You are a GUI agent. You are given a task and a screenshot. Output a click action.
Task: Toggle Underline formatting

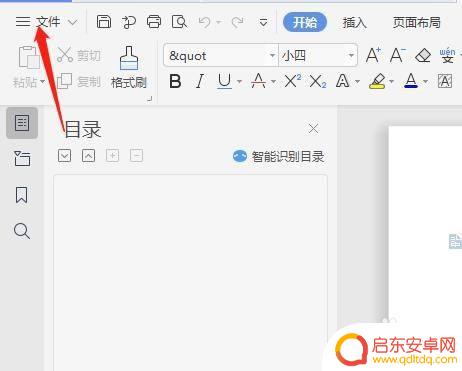[224, 81]
